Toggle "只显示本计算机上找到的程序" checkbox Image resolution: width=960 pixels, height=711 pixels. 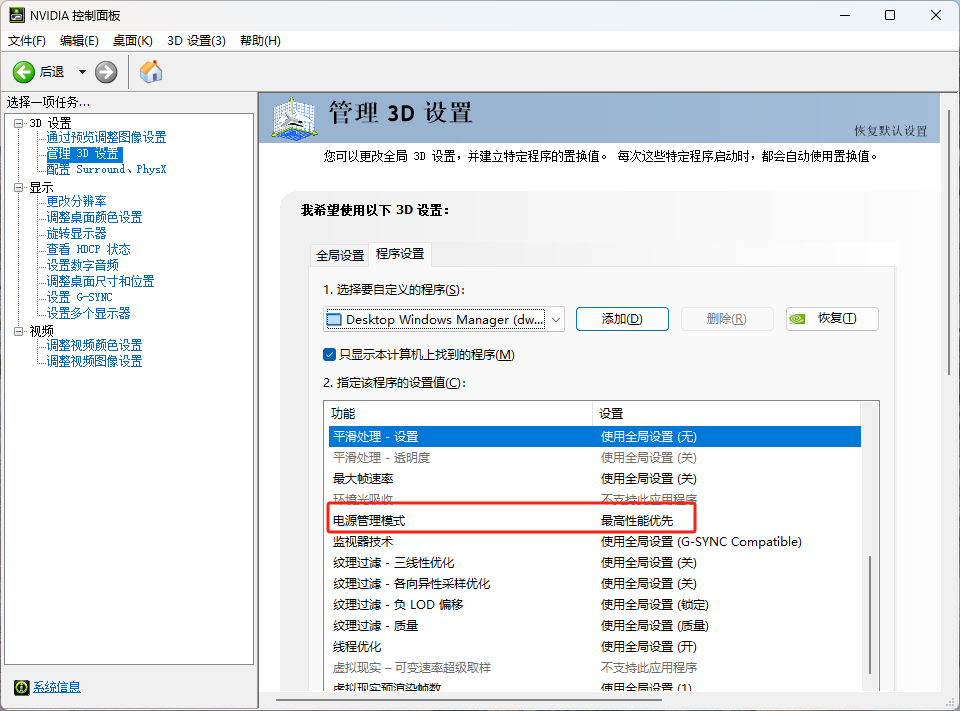click(x=330, y=355)
